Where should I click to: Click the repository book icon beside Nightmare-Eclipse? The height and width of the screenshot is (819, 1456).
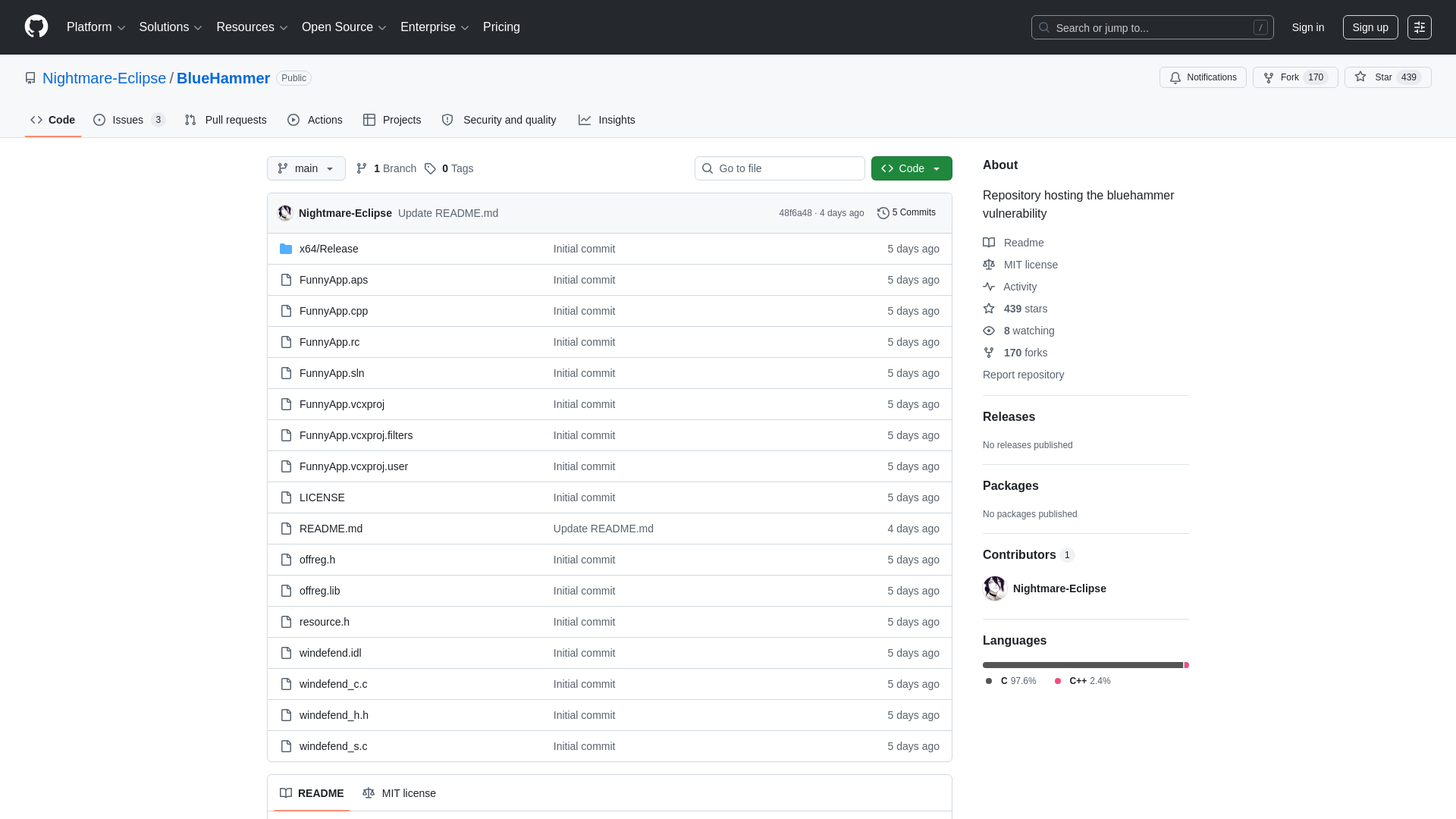(x=30, y=78)
